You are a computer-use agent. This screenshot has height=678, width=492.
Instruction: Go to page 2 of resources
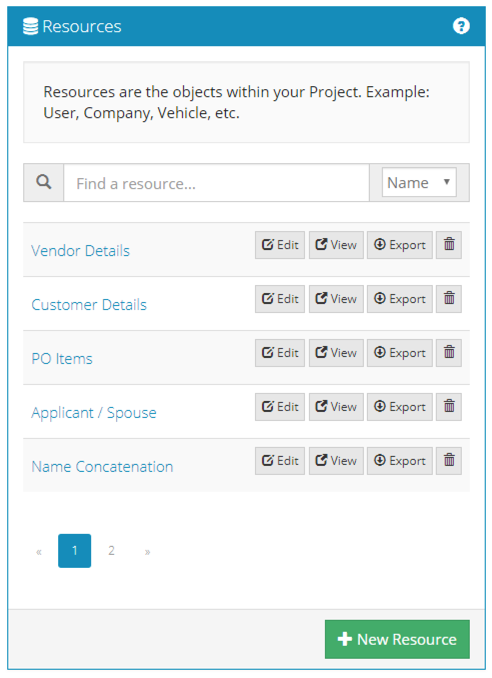111,551
